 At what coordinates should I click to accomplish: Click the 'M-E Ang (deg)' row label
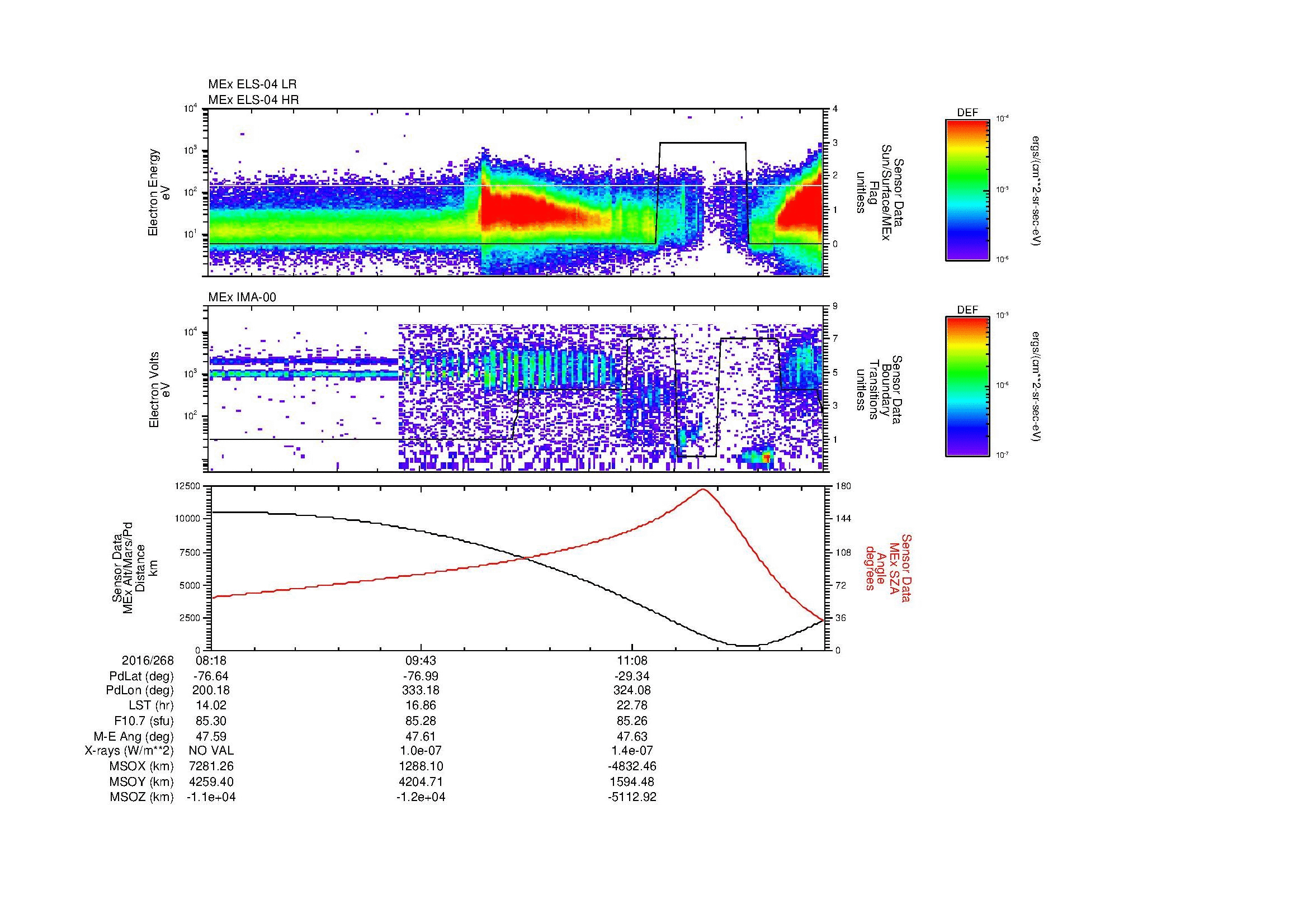click(x=134, y=736)
